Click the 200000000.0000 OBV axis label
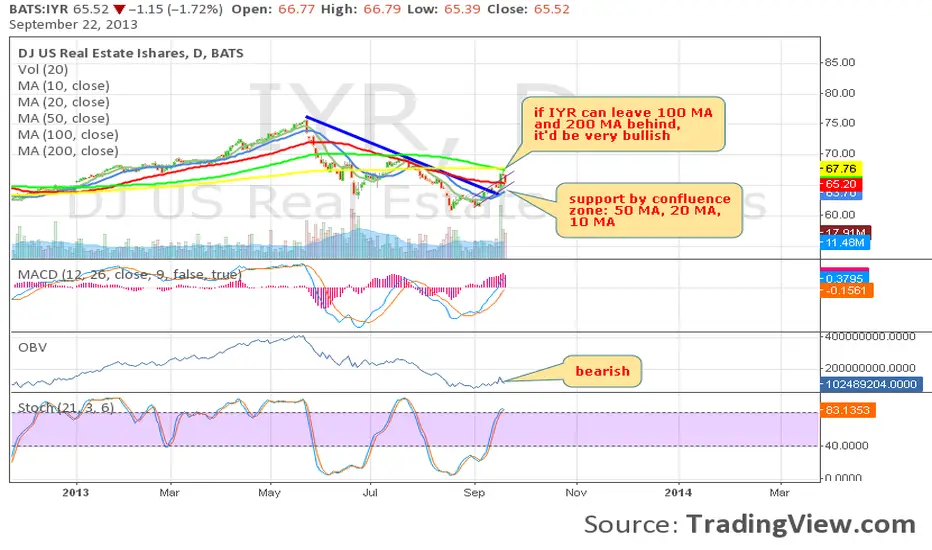932x550 pixels. click(870, 368)
